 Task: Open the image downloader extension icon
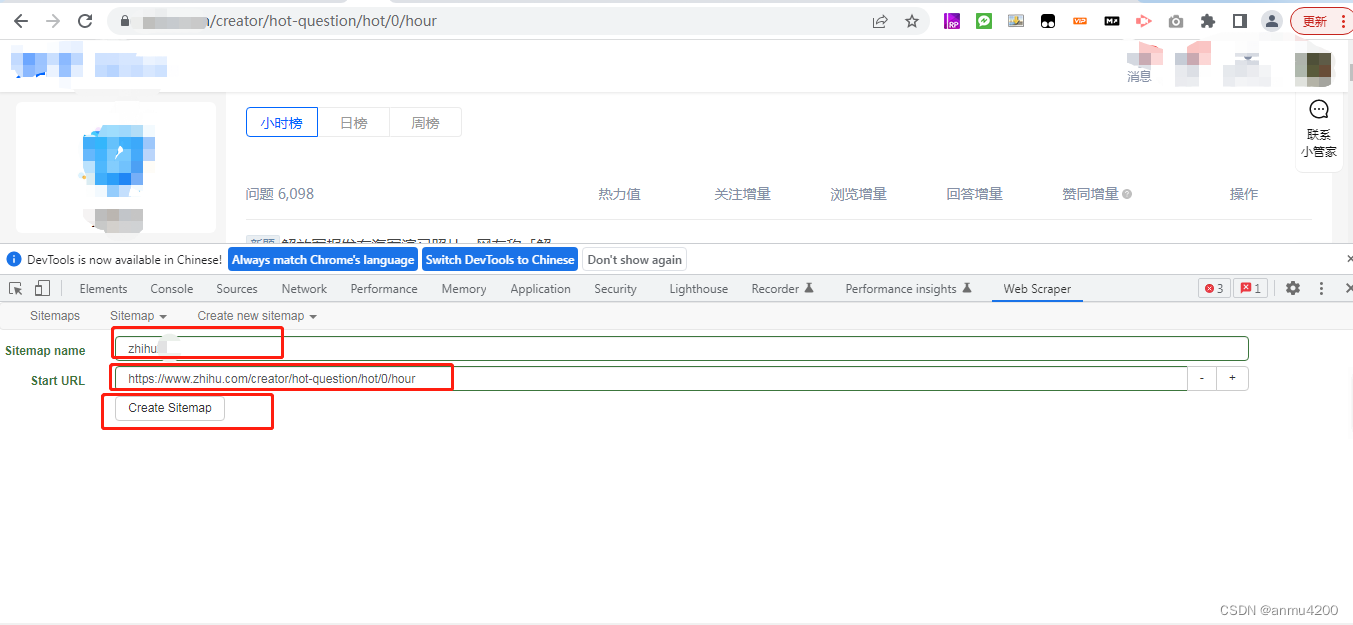[x=1016, y=21]
